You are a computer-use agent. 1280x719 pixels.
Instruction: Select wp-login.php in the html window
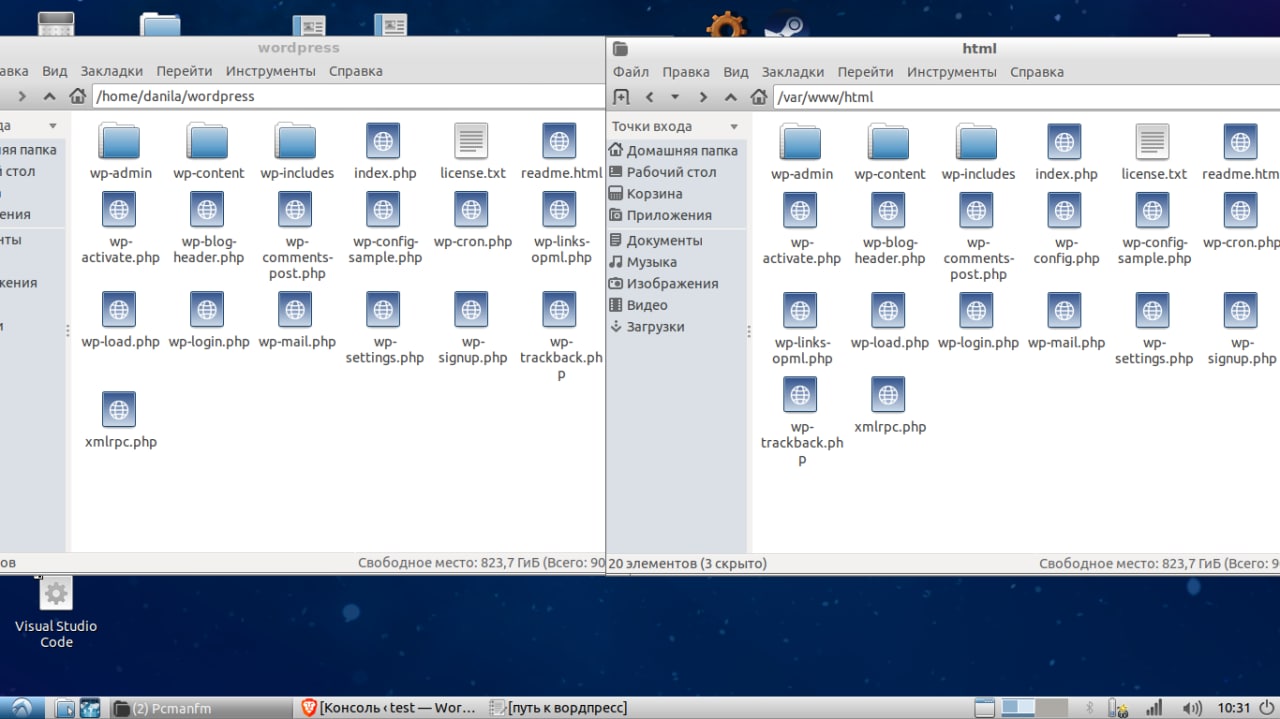pos(977,321)
